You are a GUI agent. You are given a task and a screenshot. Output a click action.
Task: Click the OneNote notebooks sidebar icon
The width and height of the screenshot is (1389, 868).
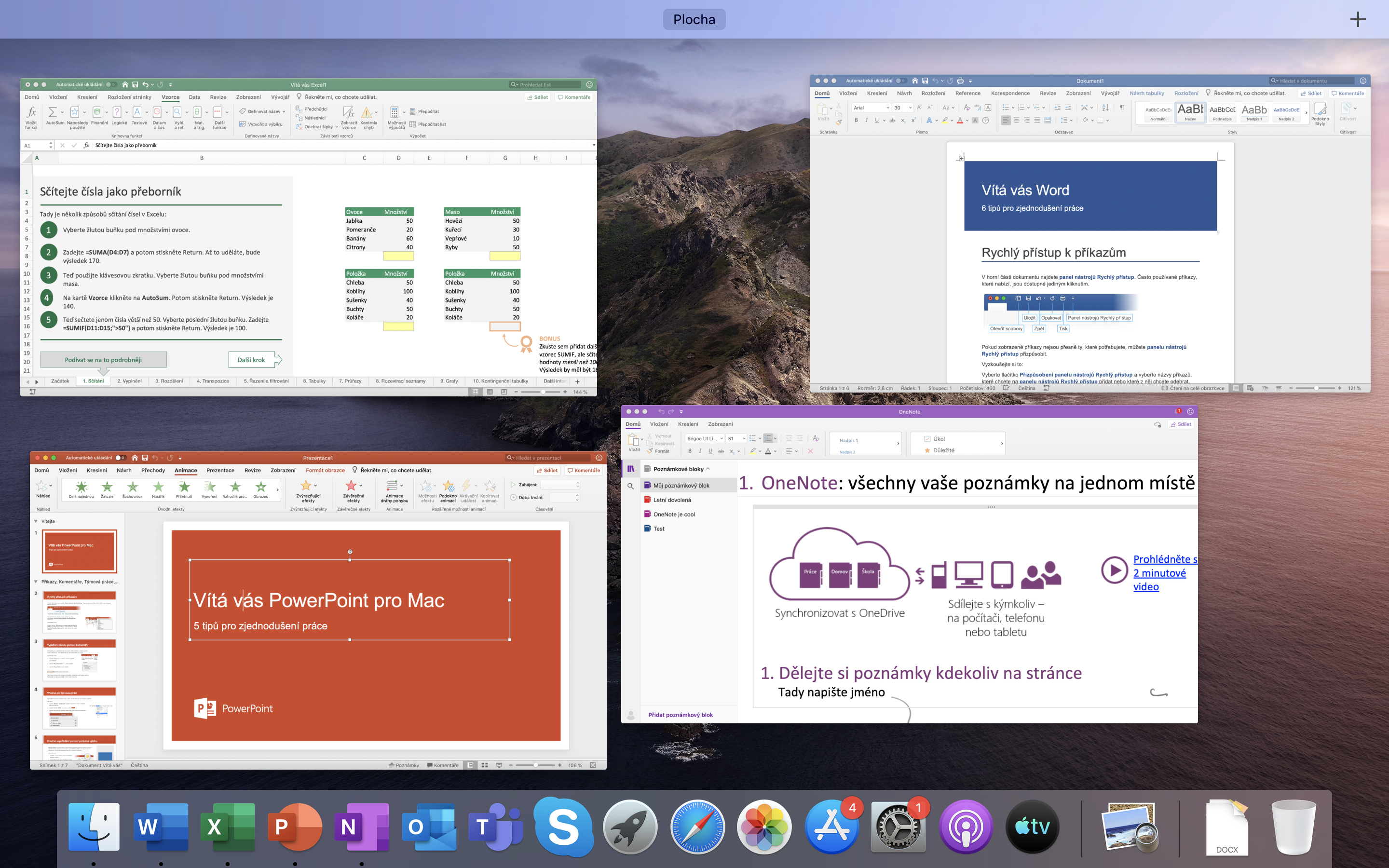click(630, 468)
